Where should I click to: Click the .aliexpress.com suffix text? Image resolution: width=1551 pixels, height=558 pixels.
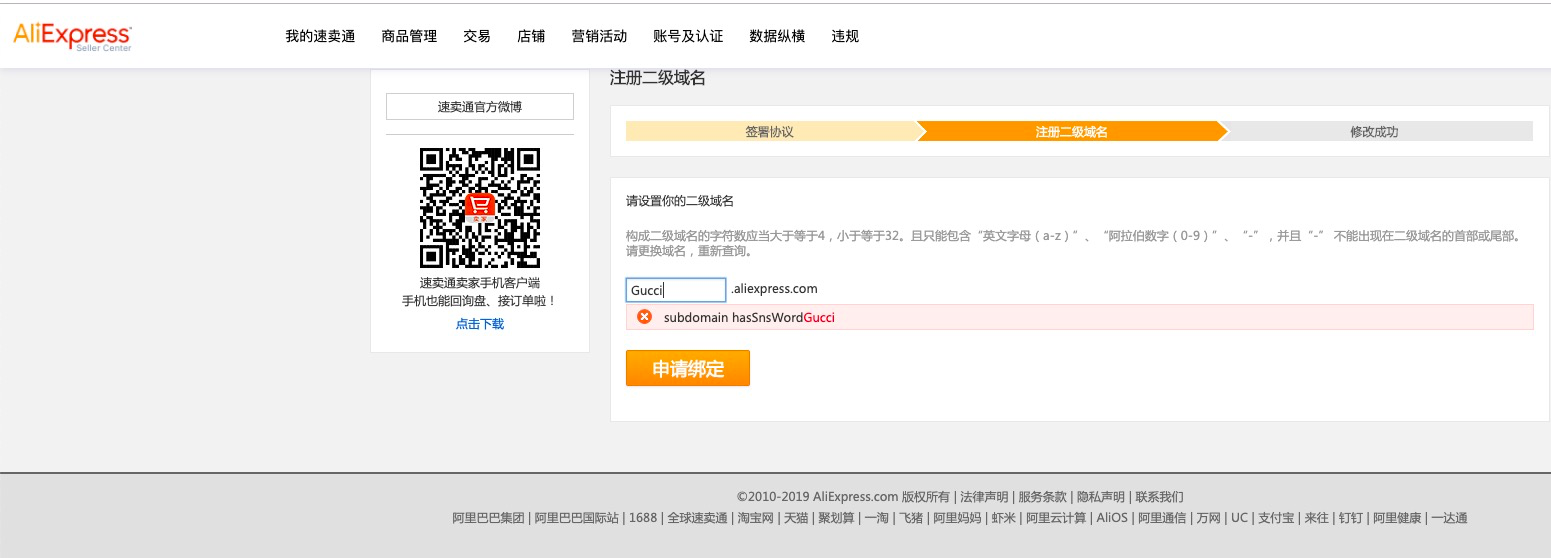click(774, 288)
